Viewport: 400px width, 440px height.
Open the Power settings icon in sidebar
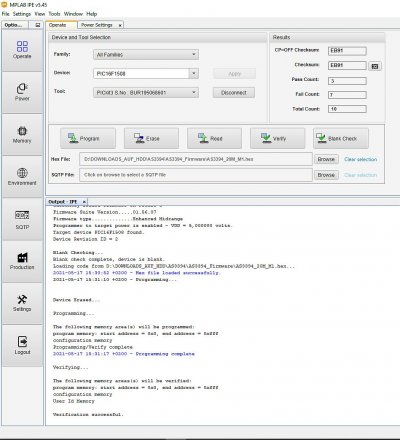click(22, 92)
